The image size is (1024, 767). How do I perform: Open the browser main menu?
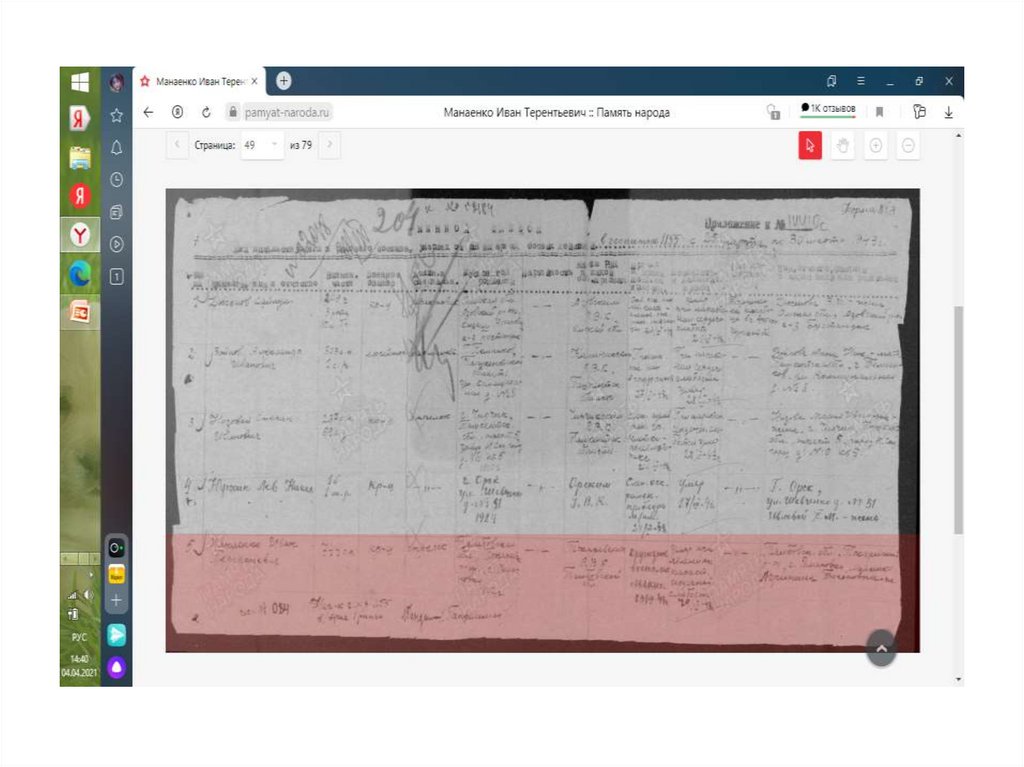pos(861,81)
